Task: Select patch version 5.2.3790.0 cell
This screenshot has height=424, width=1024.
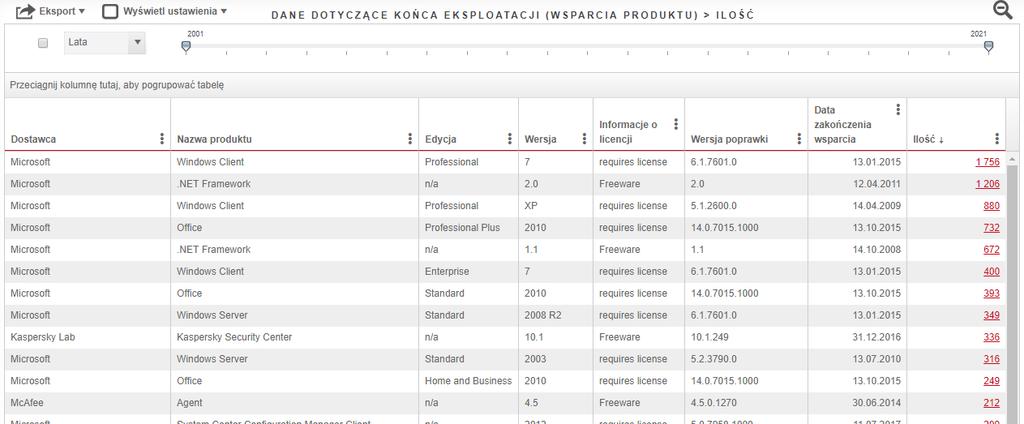Action: [746, 359]
